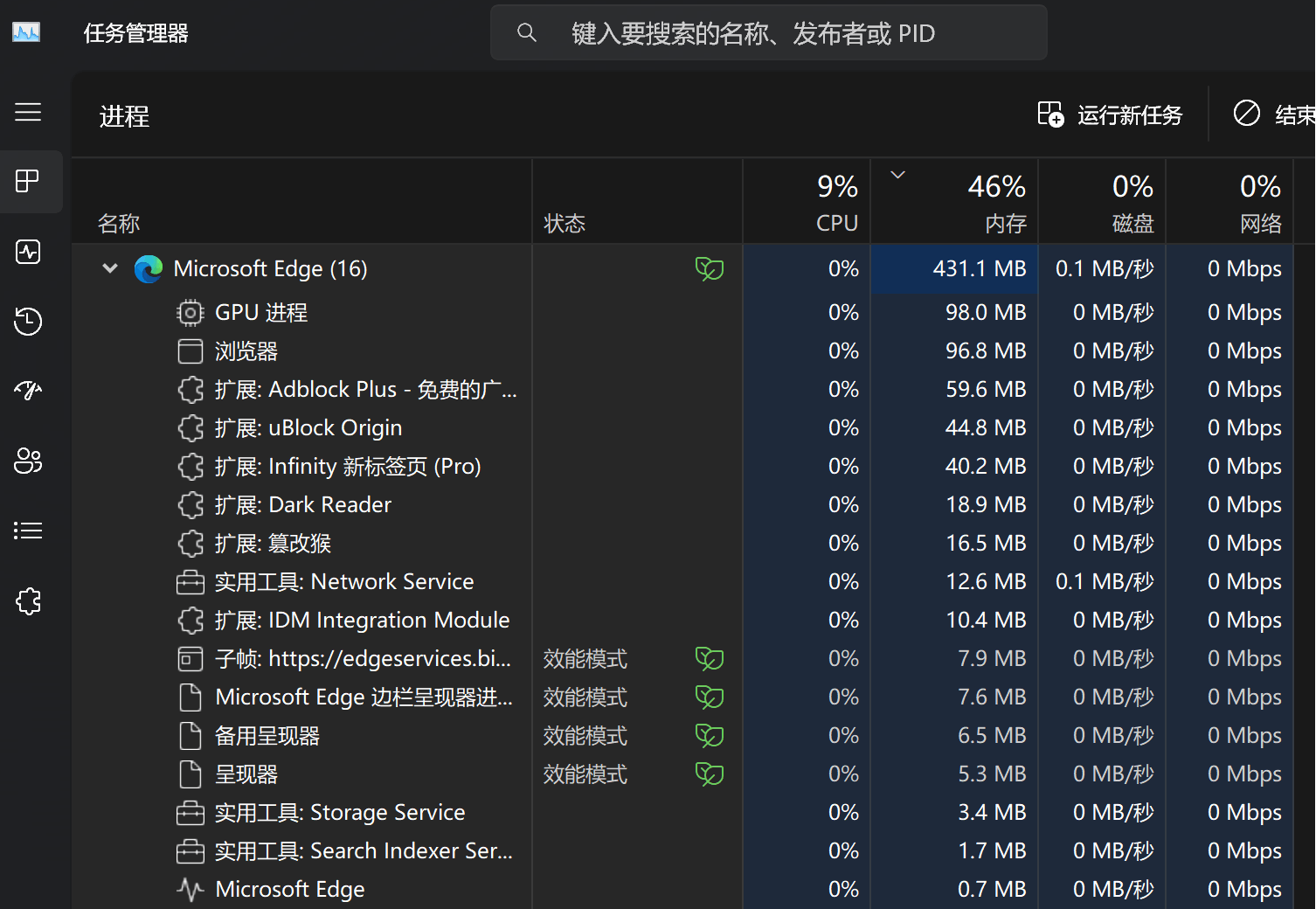Click the 浏览器 window icon
Image resolution: width=1316 pixels, height=909 pixels.
tap(190, 351)
